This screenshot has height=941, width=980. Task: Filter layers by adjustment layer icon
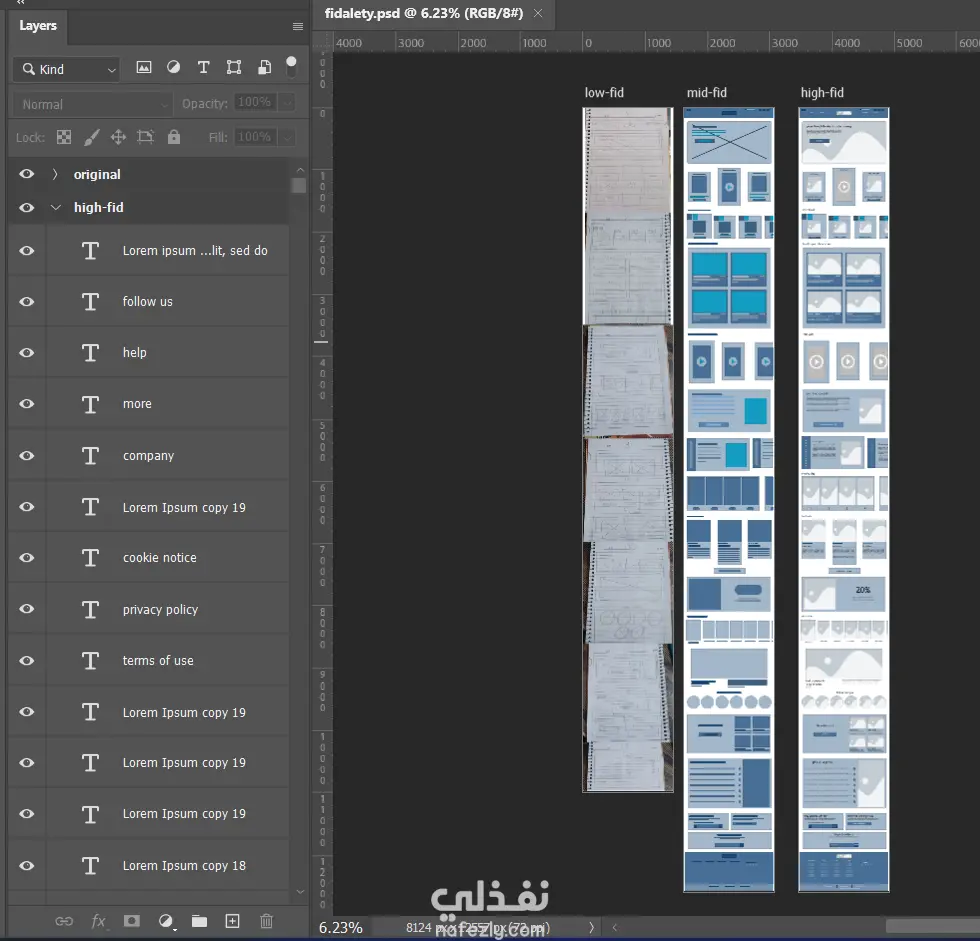tap(173, 67)
